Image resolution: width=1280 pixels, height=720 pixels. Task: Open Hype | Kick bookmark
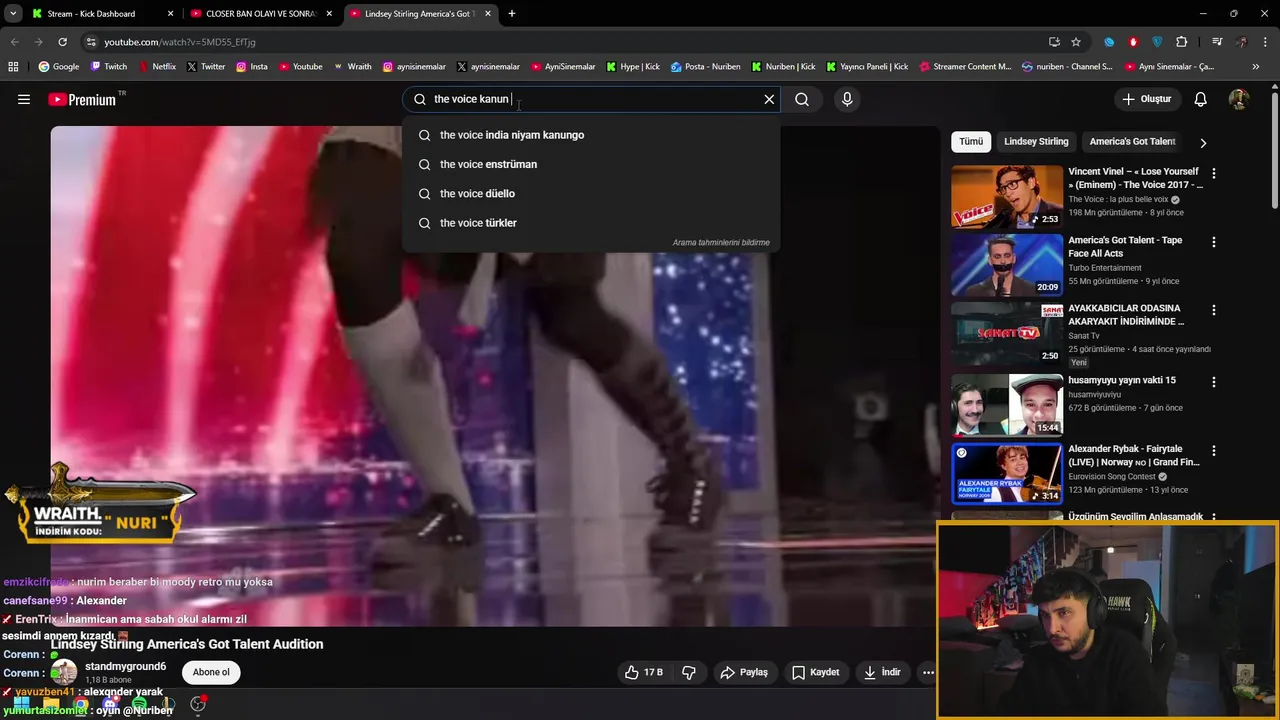click(633, 67)
